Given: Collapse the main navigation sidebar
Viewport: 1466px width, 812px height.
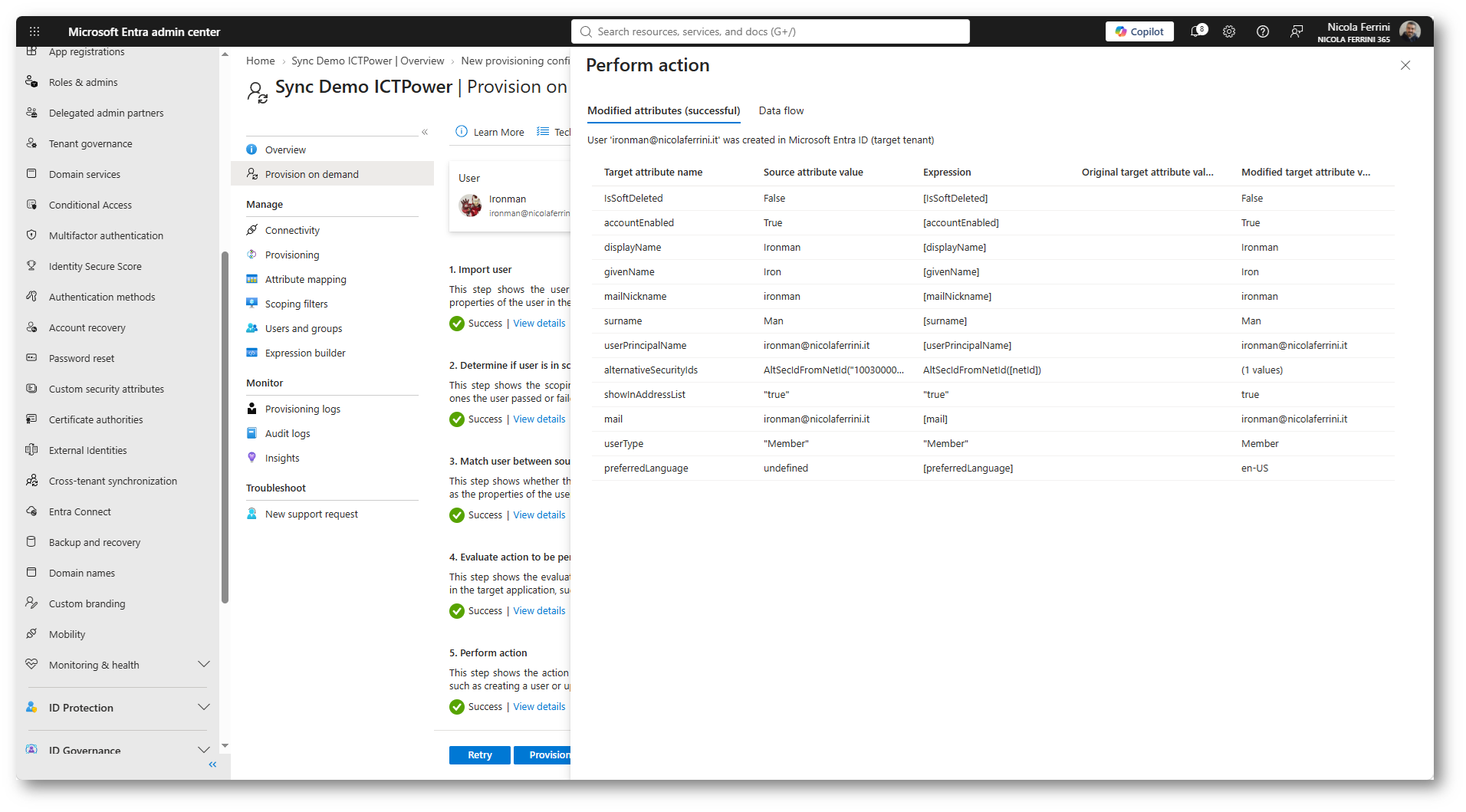Looking at the screenshot, I should pyautogui.click(x=212, y=764).
